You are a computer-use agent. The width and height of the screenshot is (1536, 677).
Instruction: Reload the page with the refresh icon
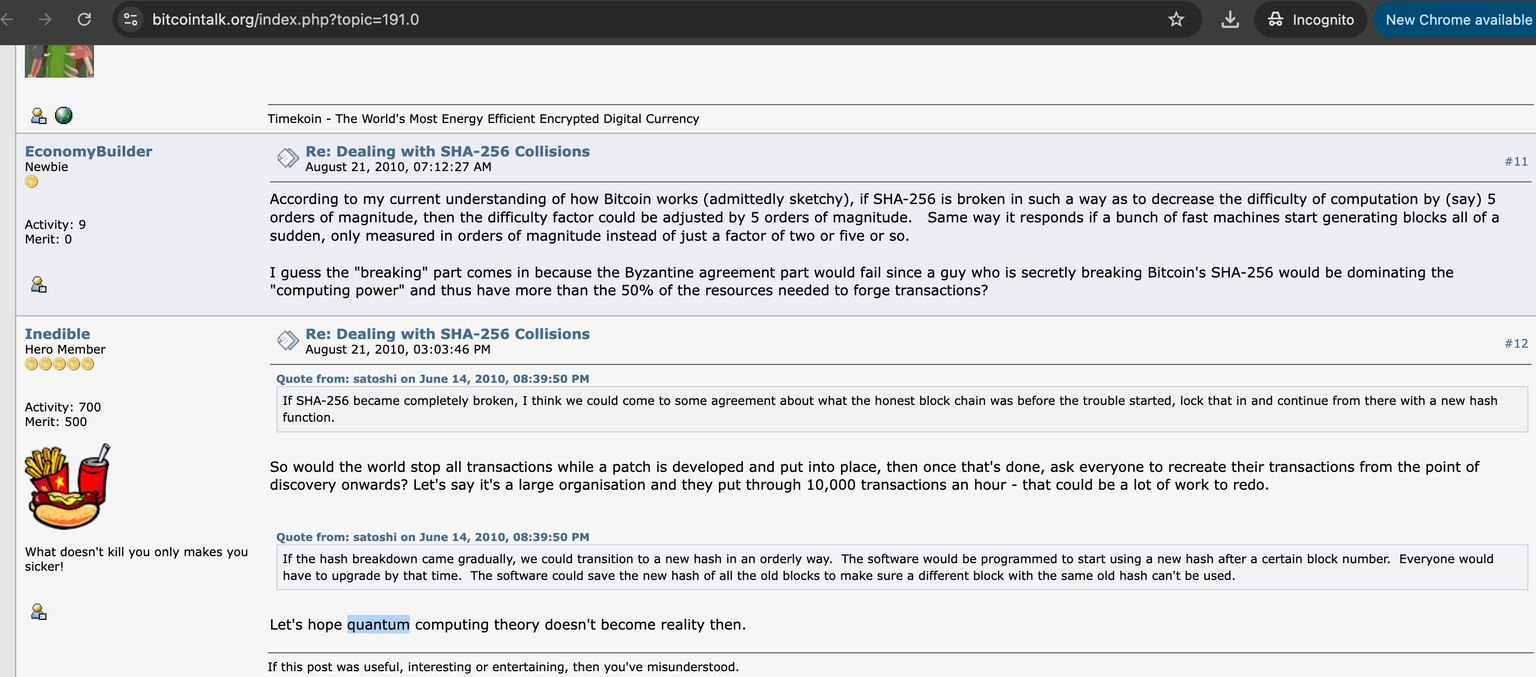pyautogui.click(x=84, y=19)
